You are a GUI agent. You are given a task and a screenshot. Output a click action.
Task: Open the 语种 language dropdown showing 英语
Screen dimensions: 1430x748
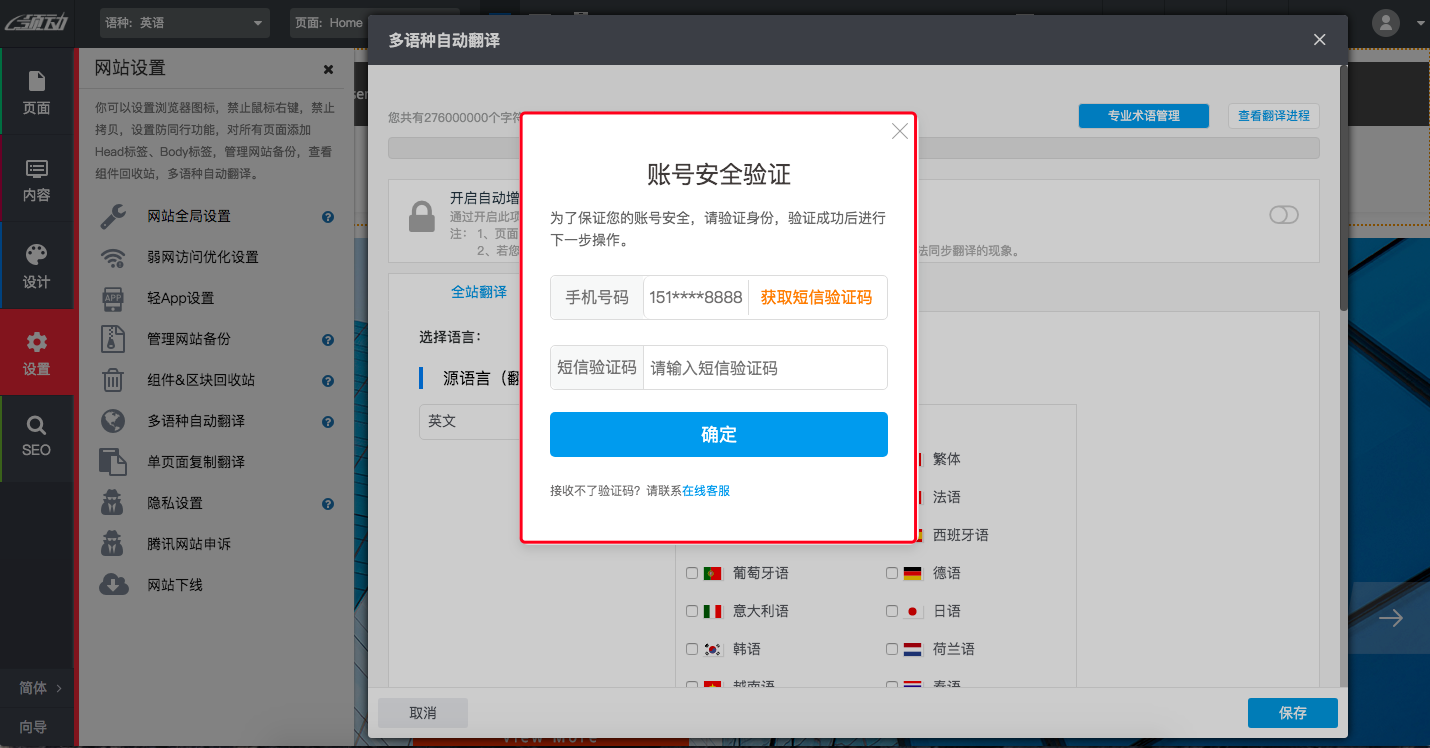183,22
